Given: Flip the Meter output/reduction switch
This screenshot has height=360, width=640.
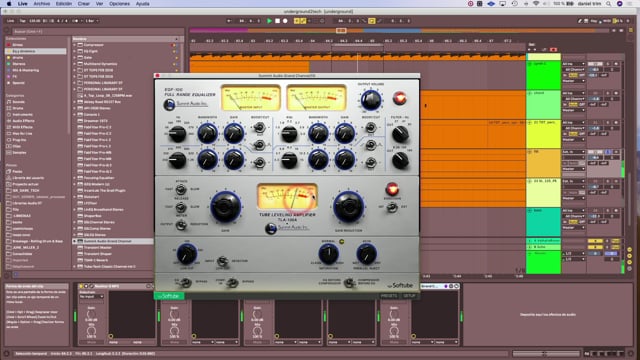Looking at the screenshot, I should point(181,224).
